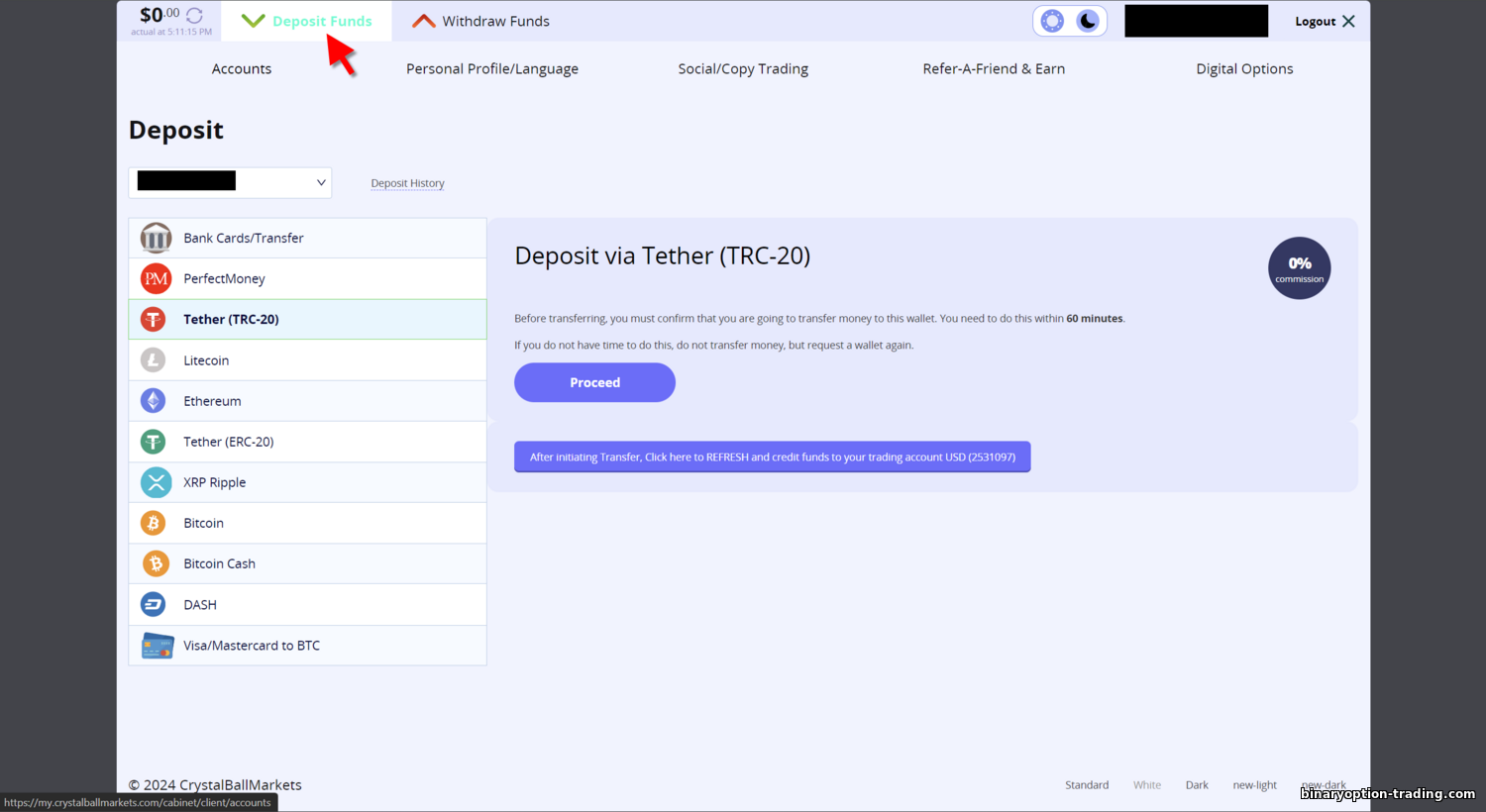Select the Litecoin coin icon
This screenshot has width=1486, height=812.
tap(153, 360)
